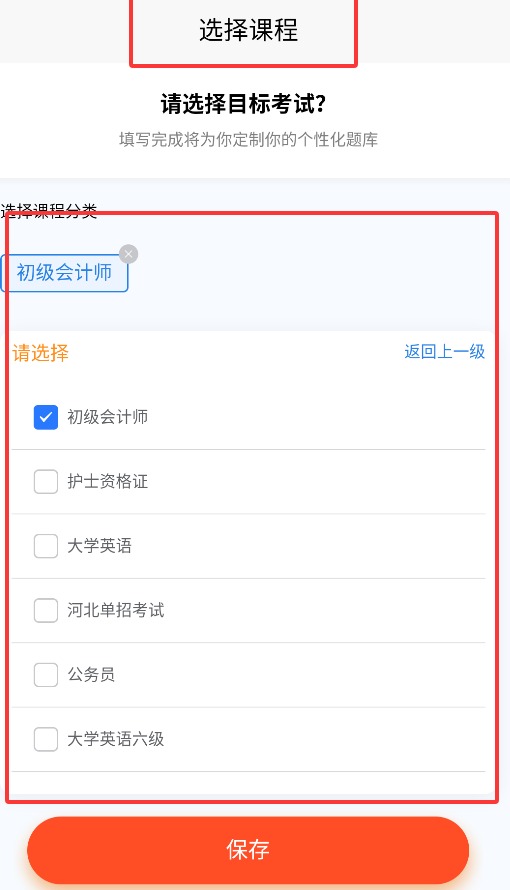The height and width of the screenshot is (890, 510).
Task: Click the 选择课程 page title
Action: [248, 30]
